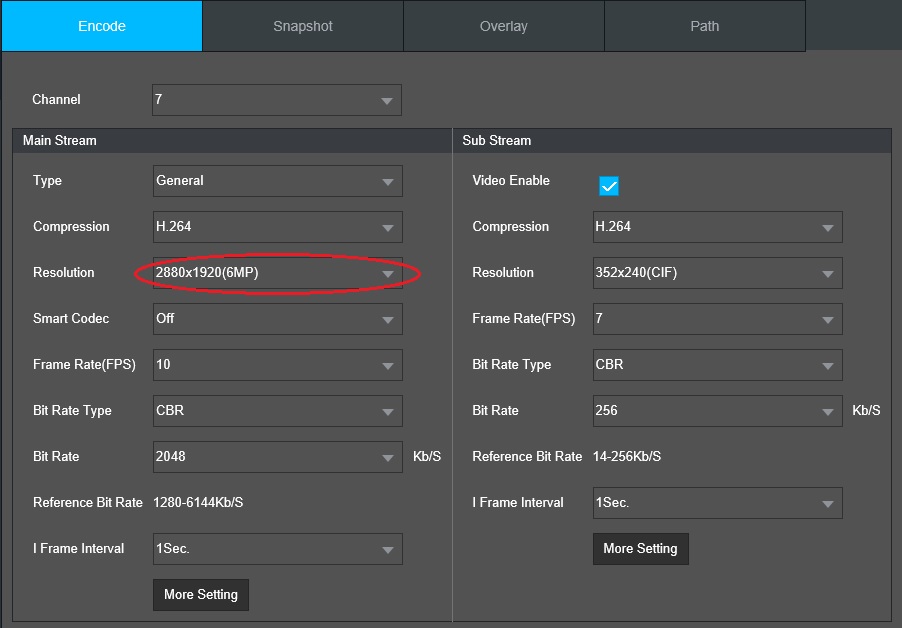Image resolution: width=902 pixels, height=628 pixels.
Task: Change the Main Stream Resolution dropdown
Action: click(x=277, y=273)
